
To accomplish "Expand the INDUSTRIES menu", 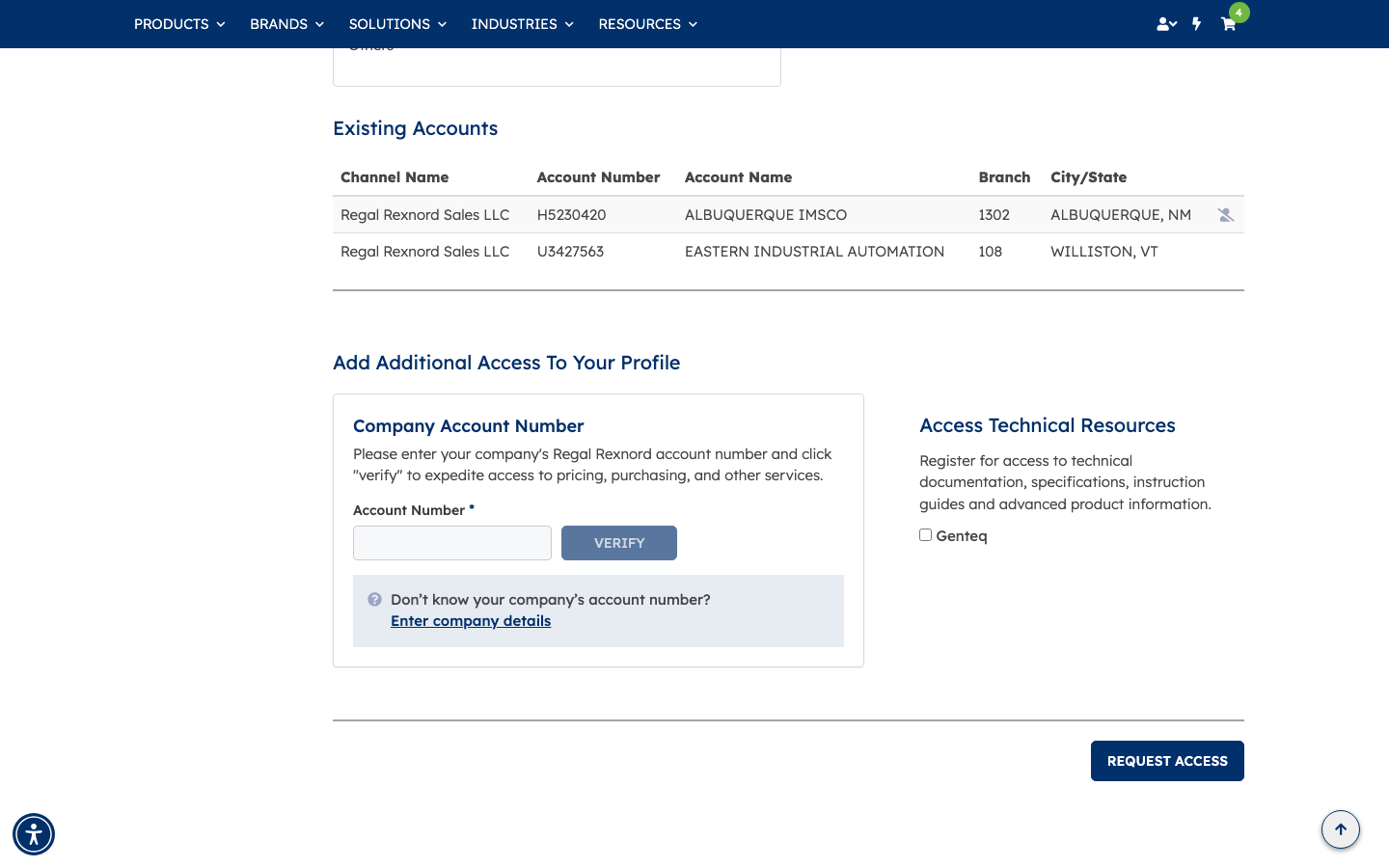I will (x=522, y=24).
